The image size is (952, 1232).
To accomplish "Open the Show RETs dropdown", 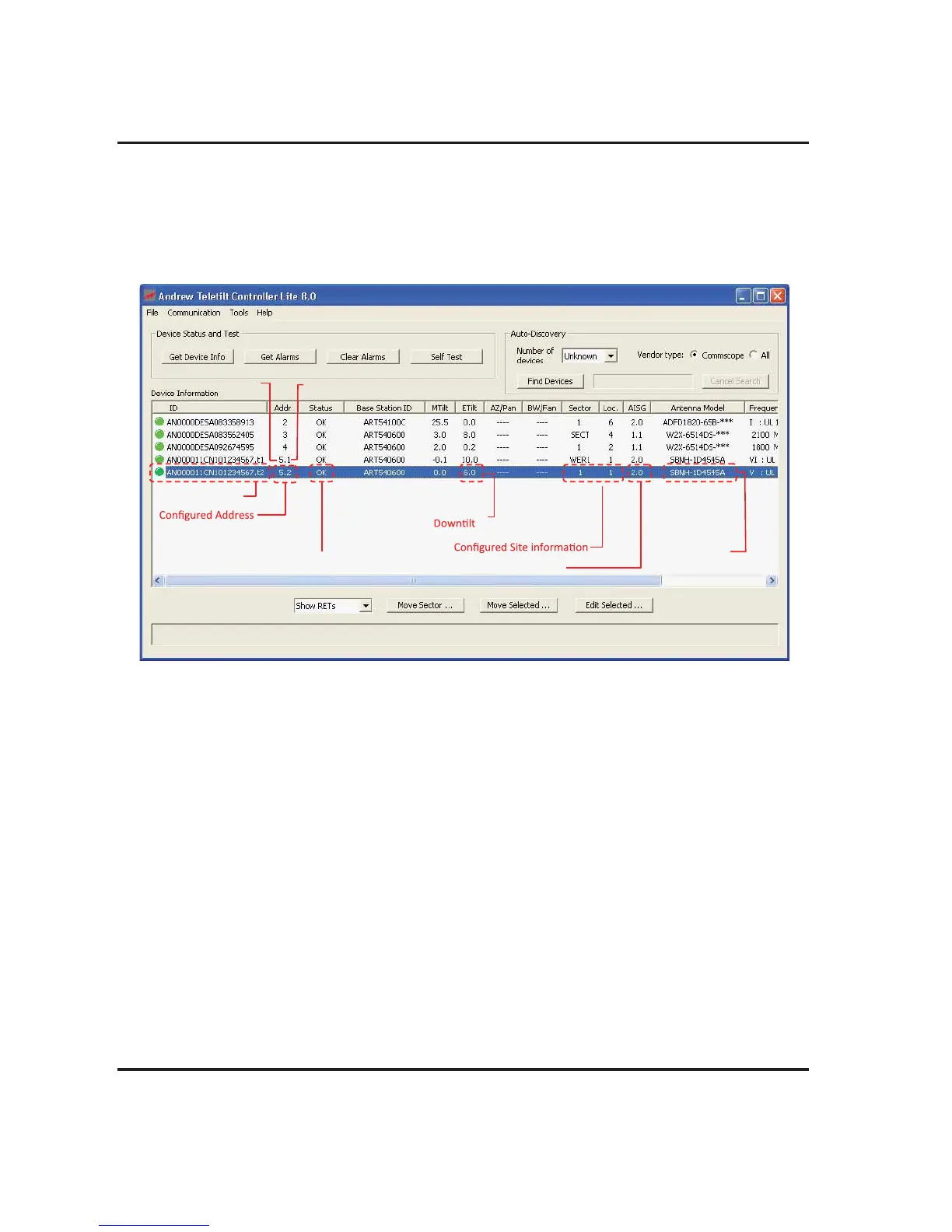I will 333,605.
